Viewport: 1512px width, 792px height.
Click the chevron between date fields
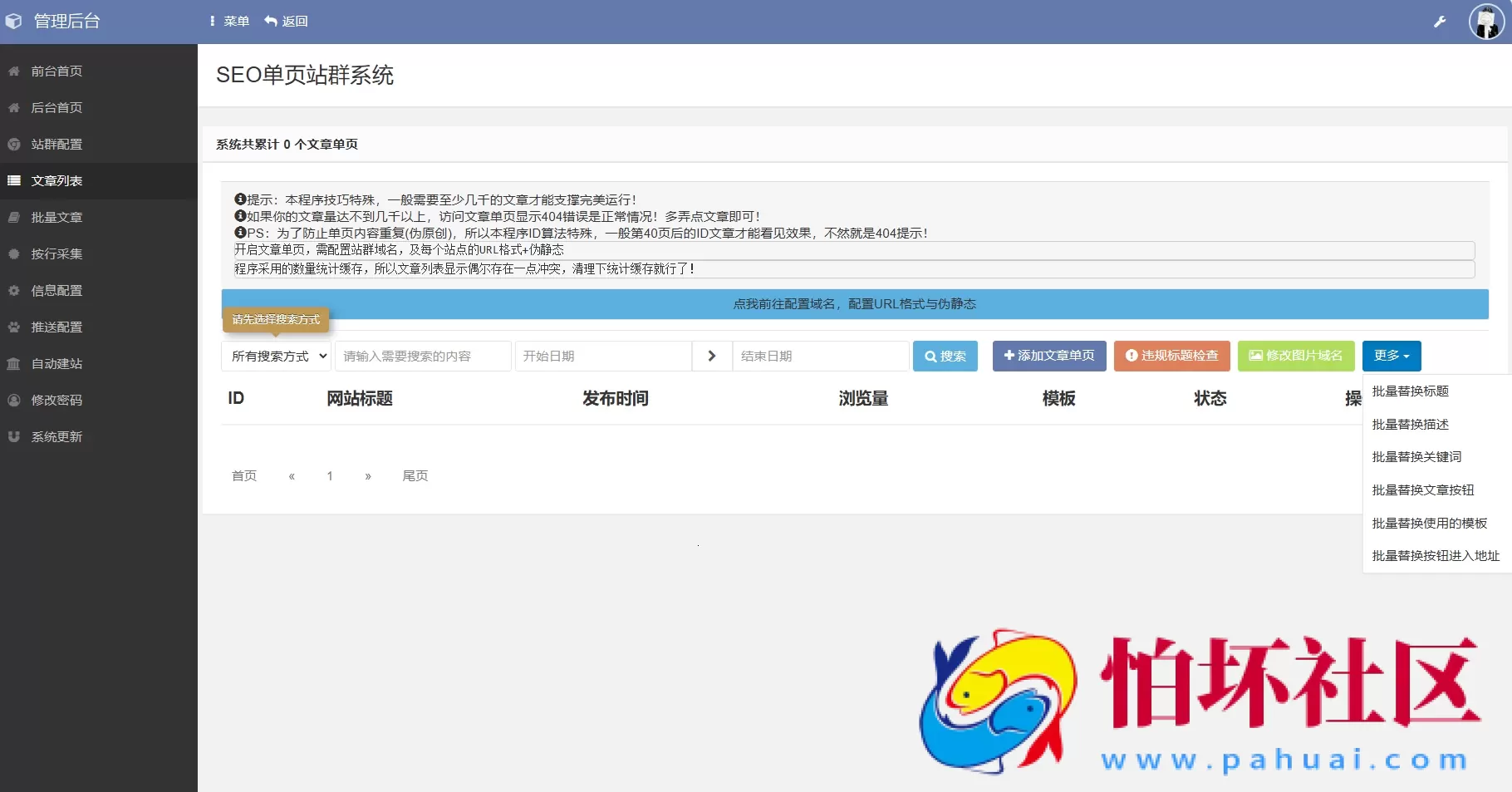[x=711, y=356]
